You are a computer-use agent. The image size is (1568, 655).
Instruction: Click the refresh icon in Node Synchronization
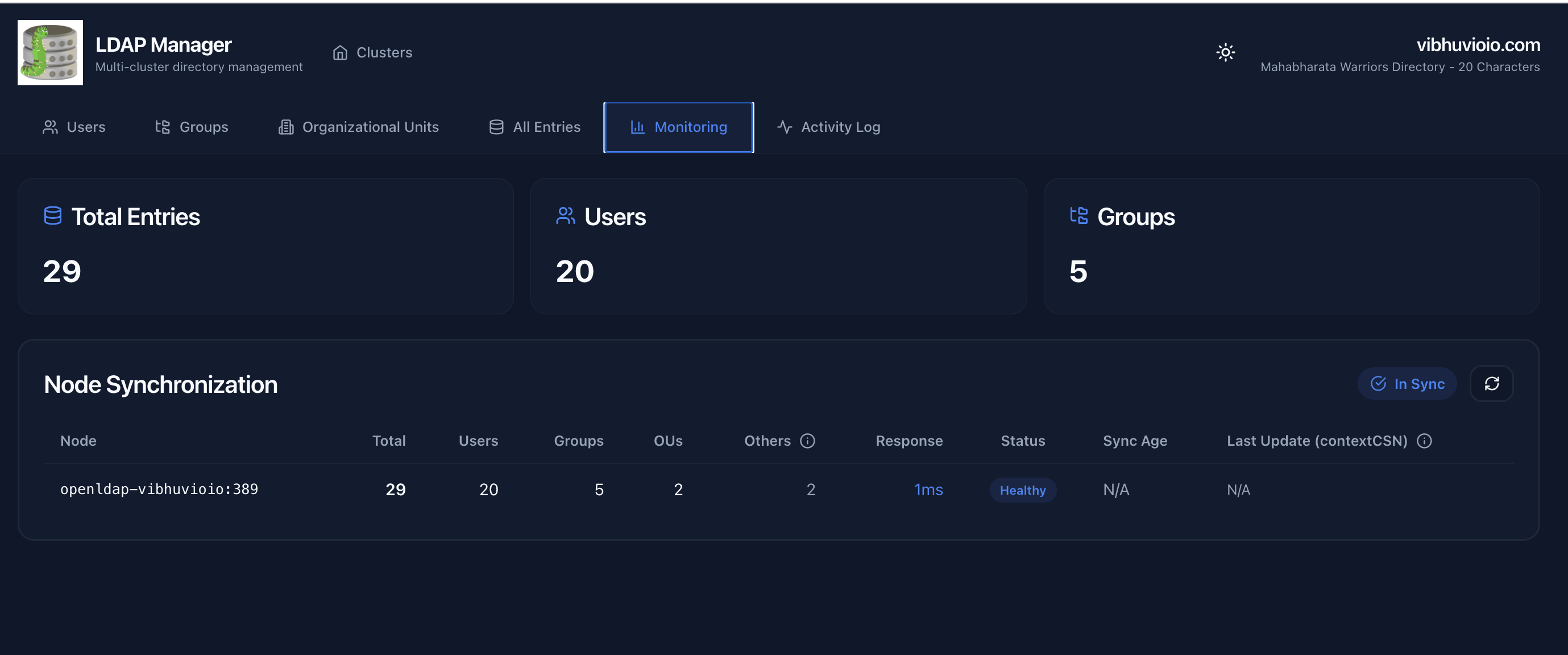tap(1492, 383)
